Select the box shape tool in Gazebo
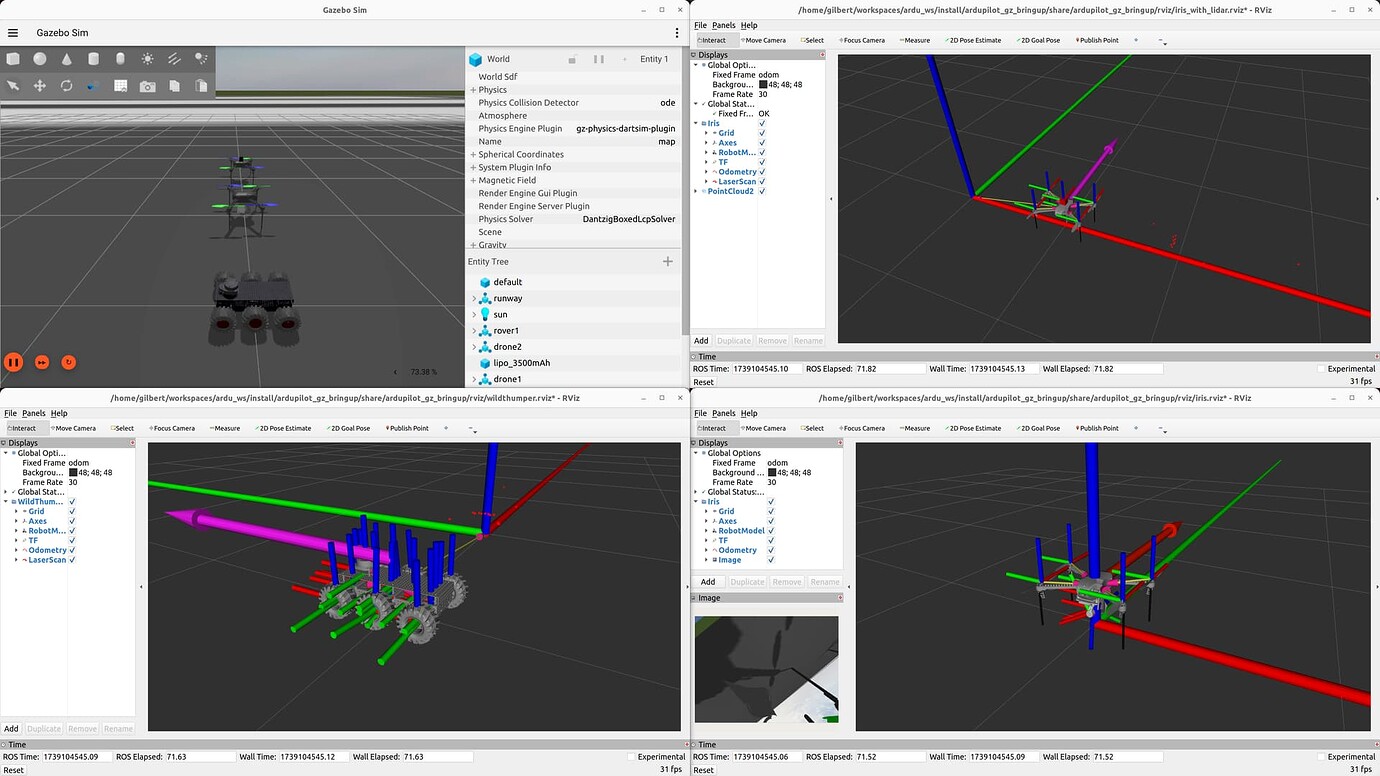Screen dimensions: 1380x776 [x=13, y=58]
